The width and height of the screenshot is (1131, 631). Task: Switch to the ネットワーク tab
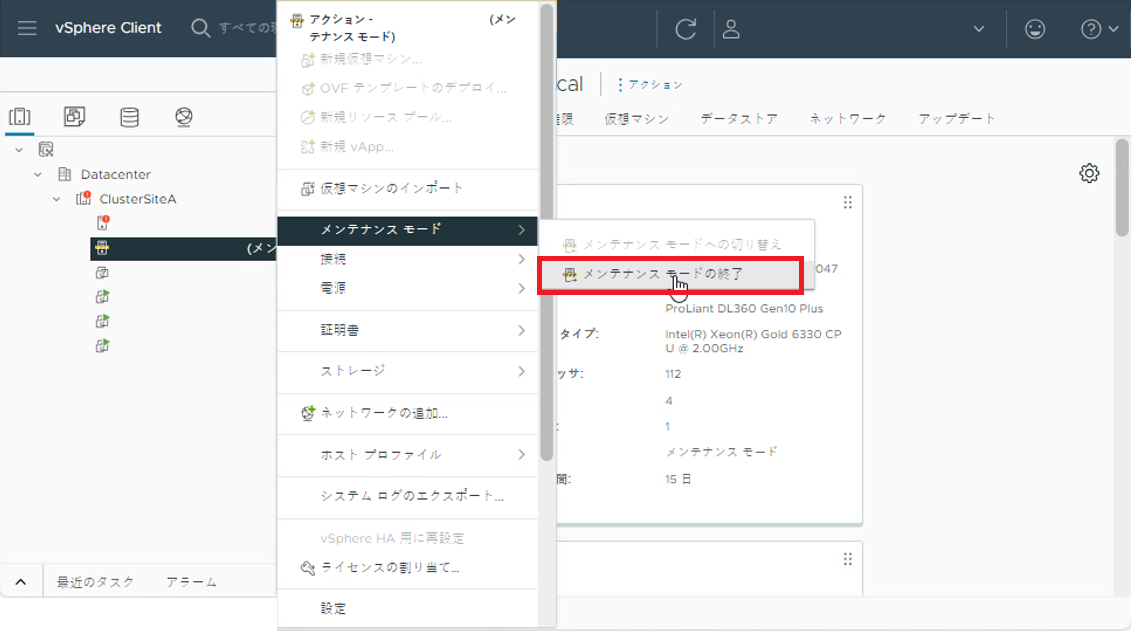tap(848, 119)
